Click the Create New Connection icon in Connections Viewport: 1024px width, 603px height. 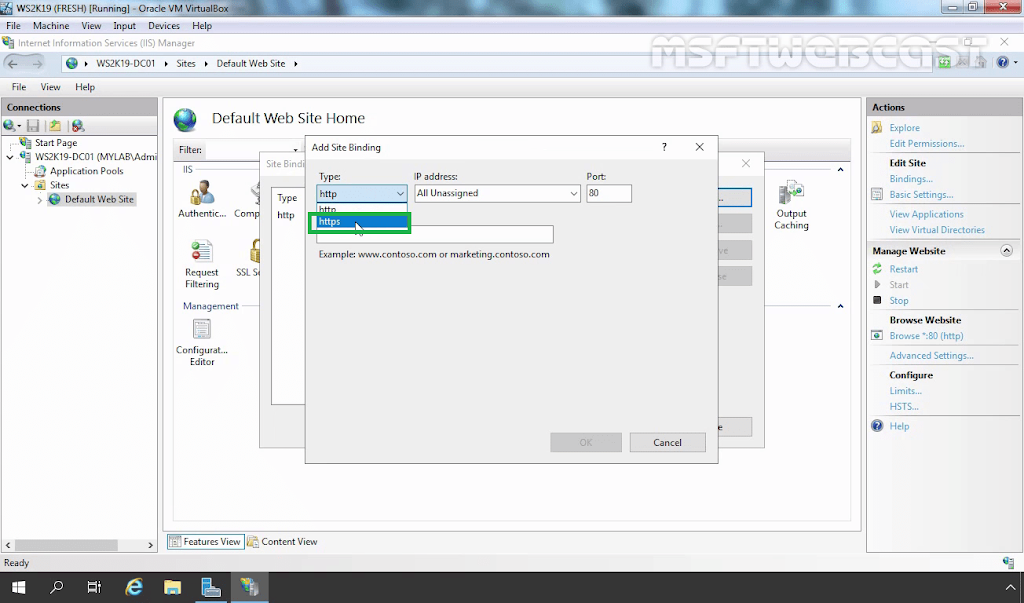pos(11,125)
